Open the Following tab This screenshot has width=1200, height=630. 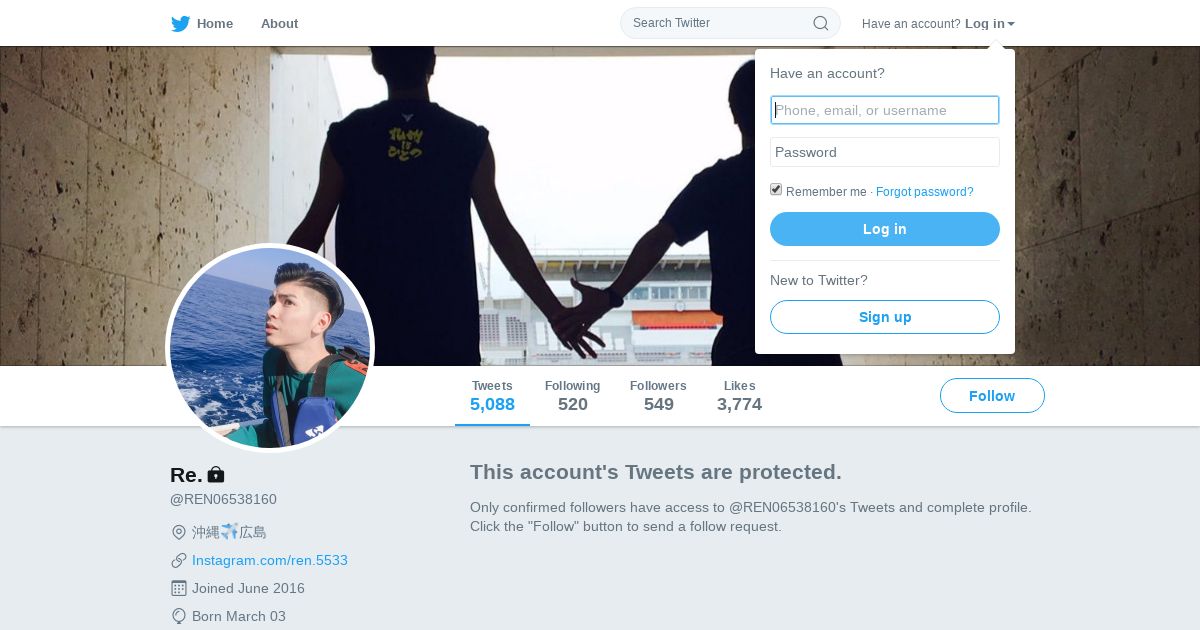pos(572,396)
